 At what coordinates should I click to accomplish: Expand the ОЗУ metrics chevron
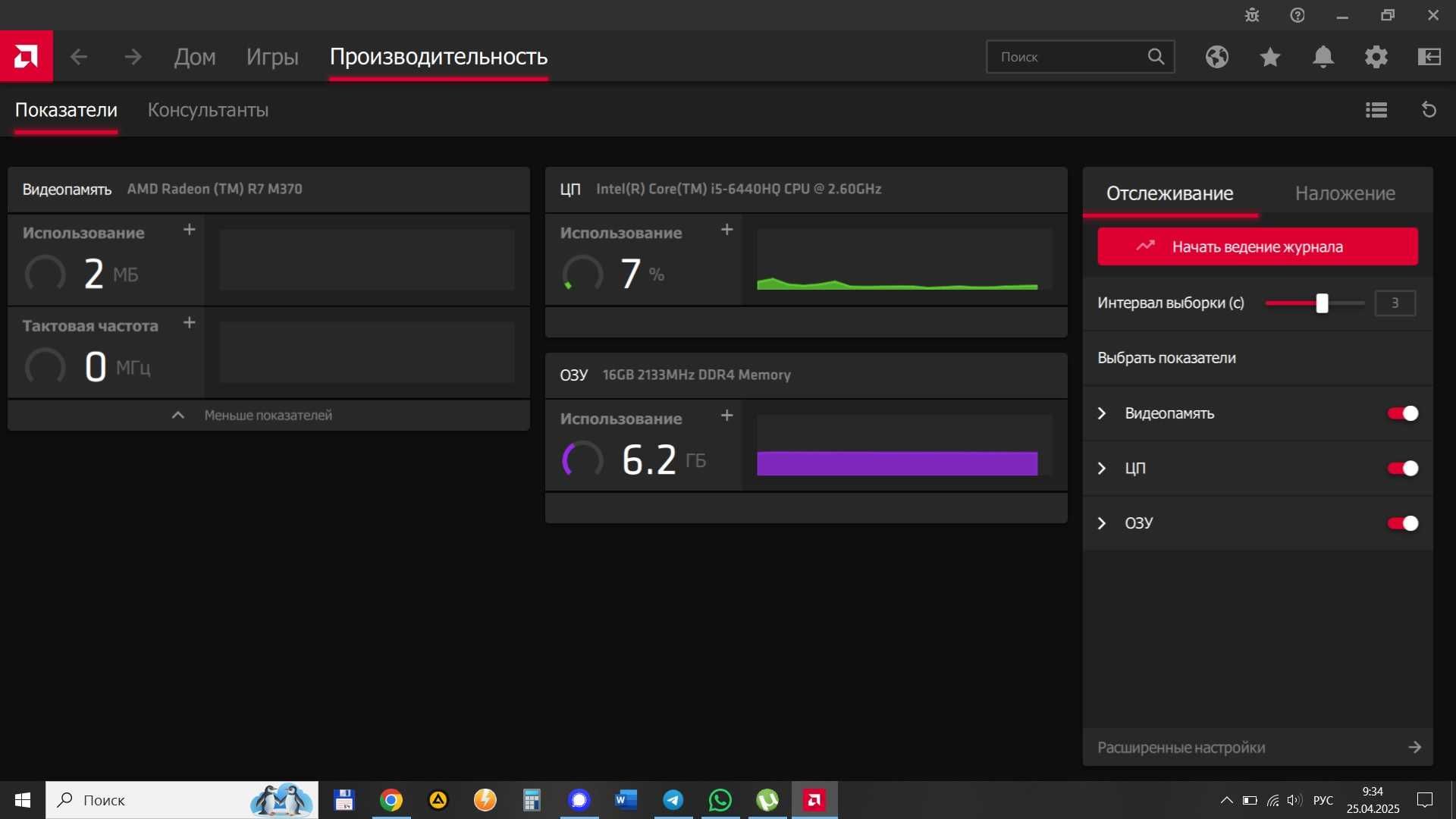(1102, 523)
